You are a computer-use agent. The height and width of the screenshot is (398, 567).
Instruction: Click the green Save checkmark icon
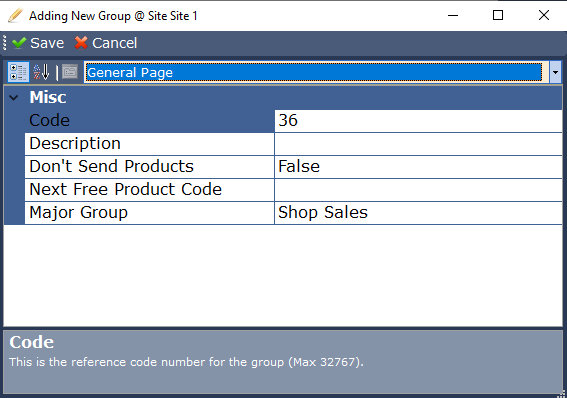point(19,43)
